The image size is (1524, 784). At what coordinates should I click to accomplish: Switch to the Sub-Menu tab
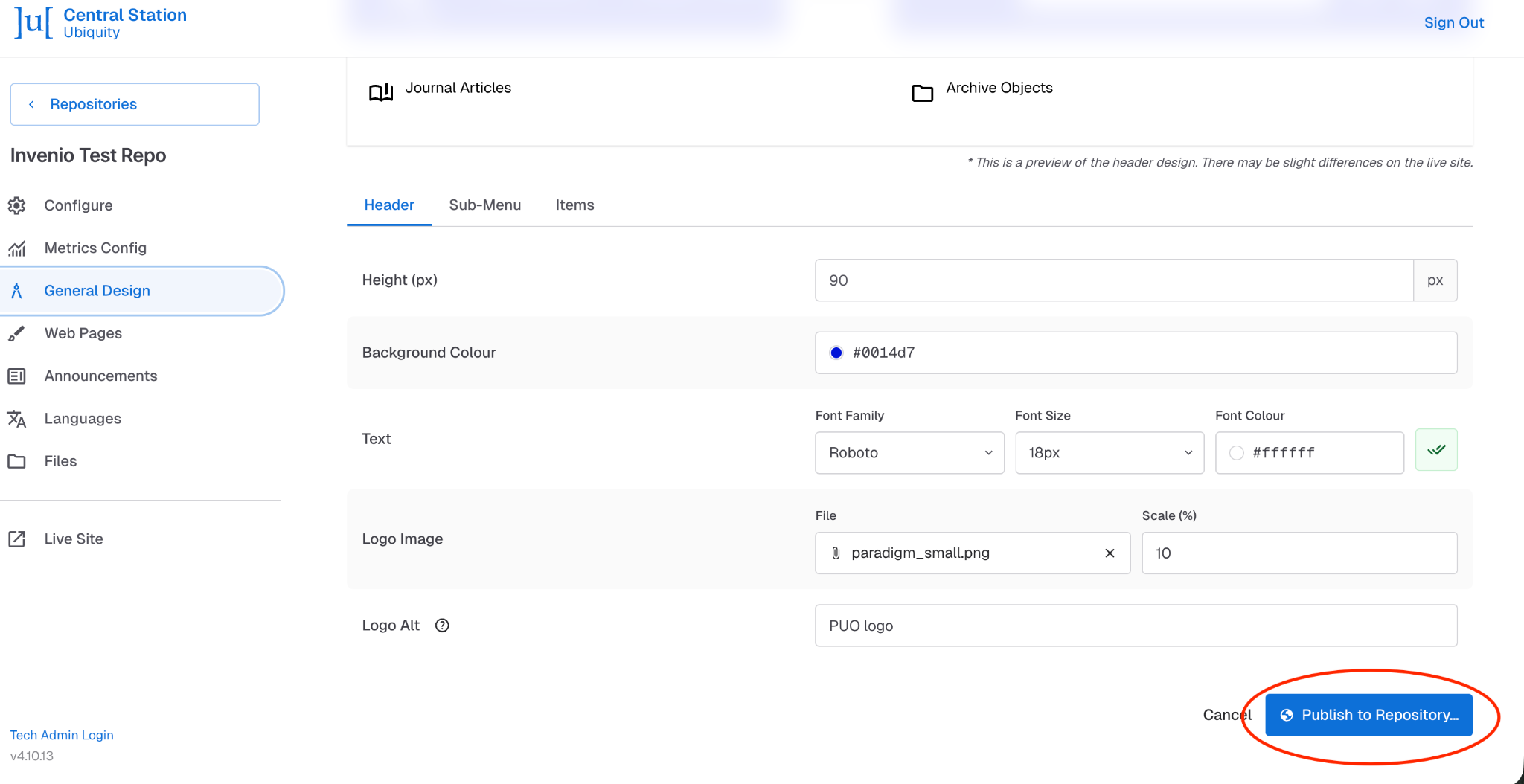point(484,205)
